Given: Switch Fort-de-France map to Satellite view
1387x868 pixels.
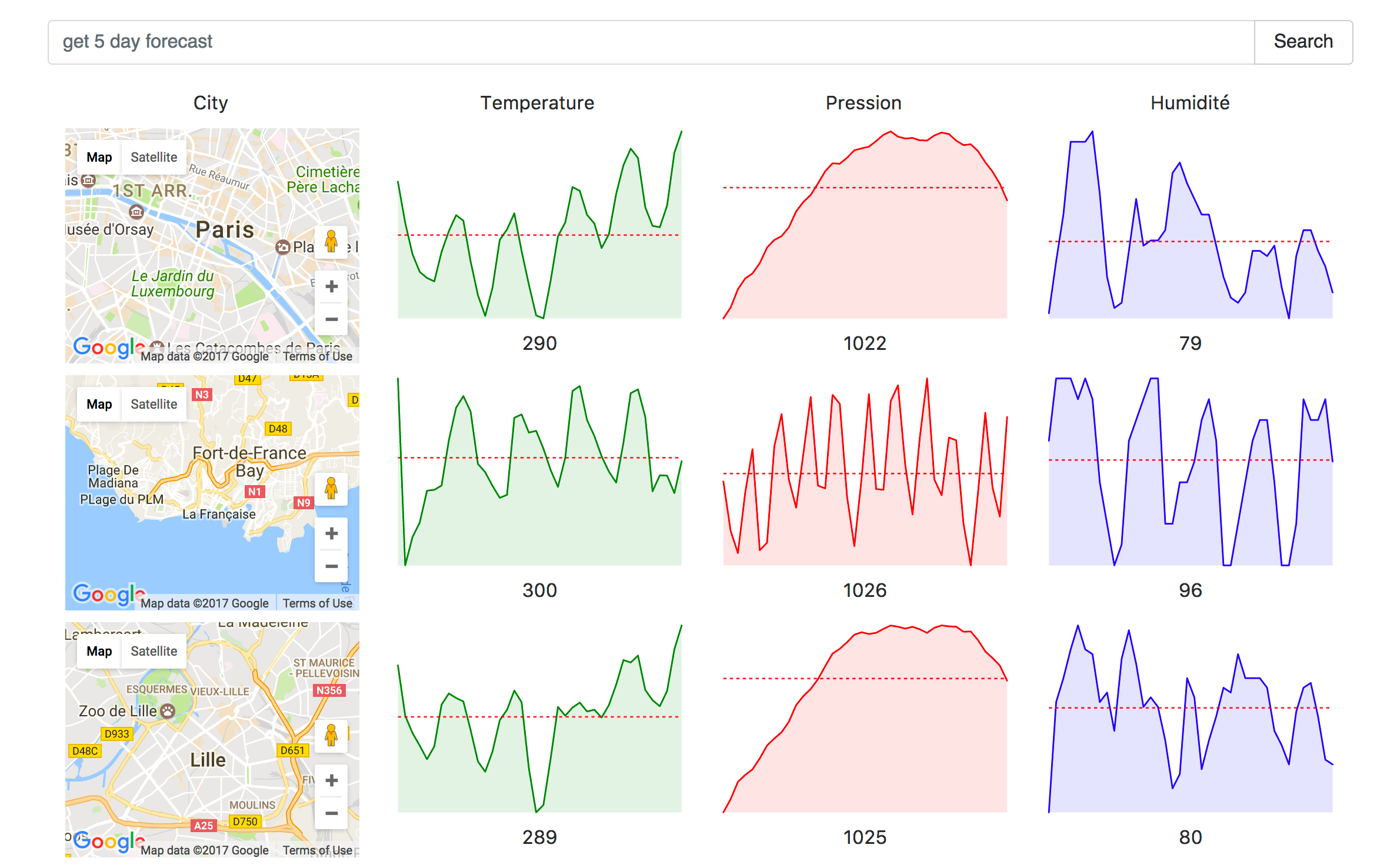Looking at the screenshot, I should [154, 404].
